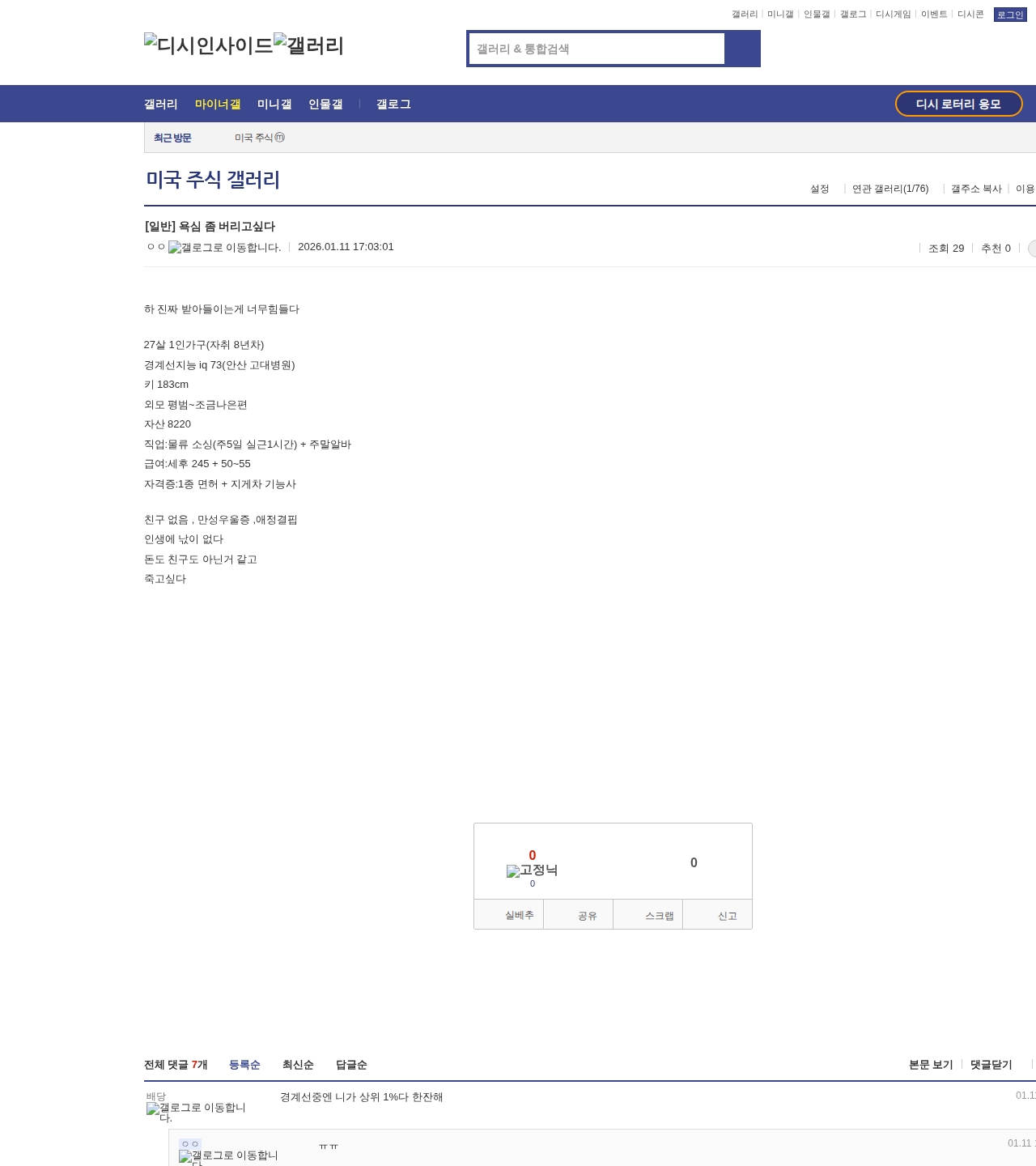
Task: Open the gallery 설정 dropdown
Action: click(820, 189)
